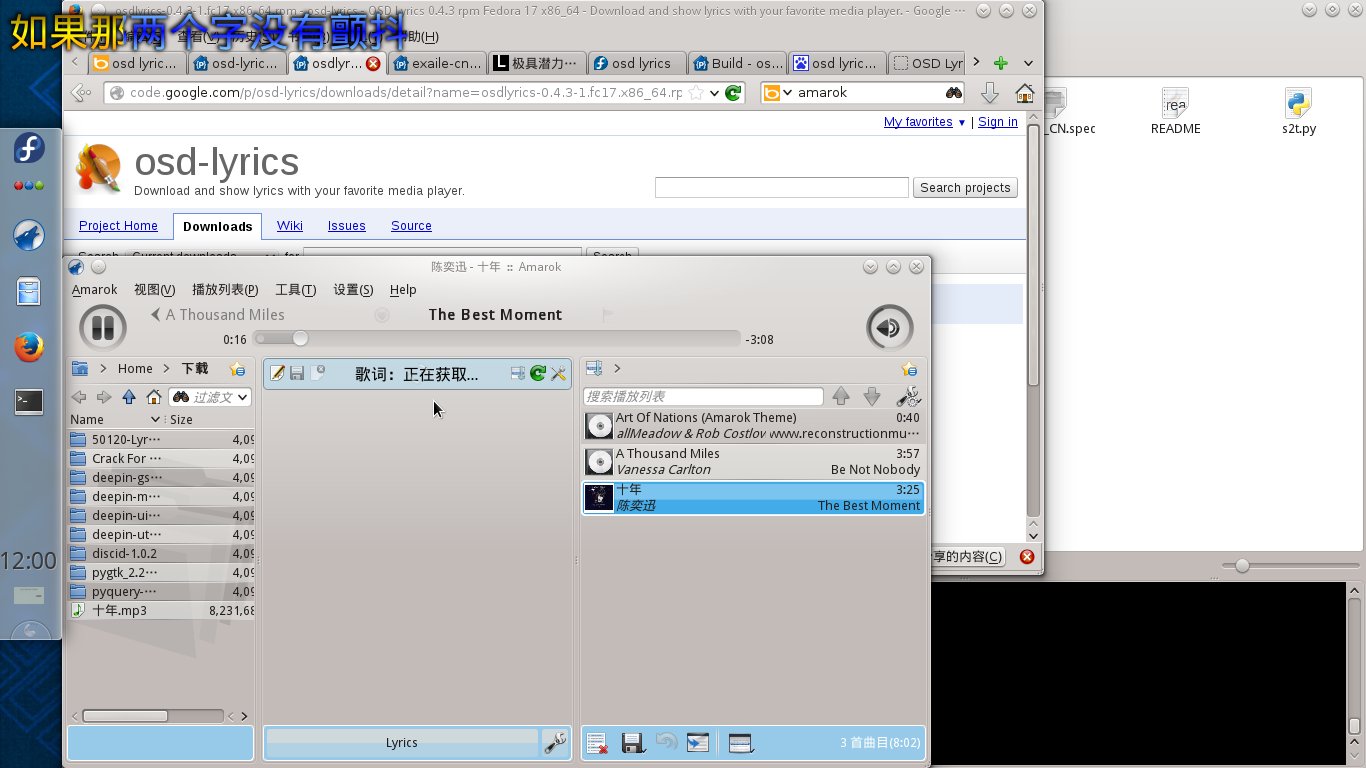1366x768 pixels.
Task: Open the 工具(T) menu
Action: [295, 290]
